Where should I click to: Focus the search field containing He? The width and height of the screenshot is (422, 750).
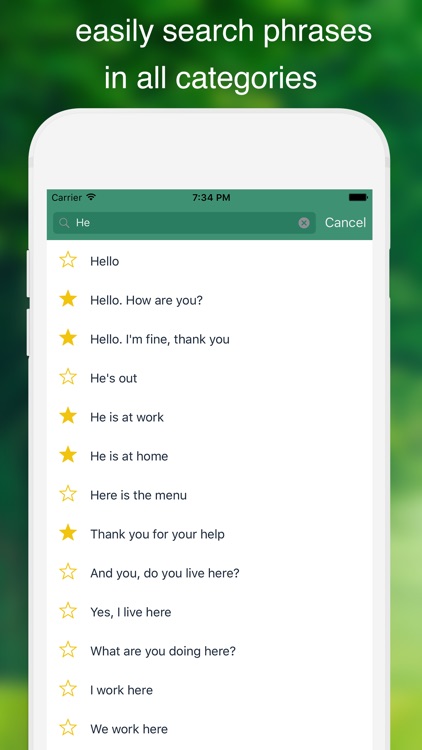click(184, 223)
